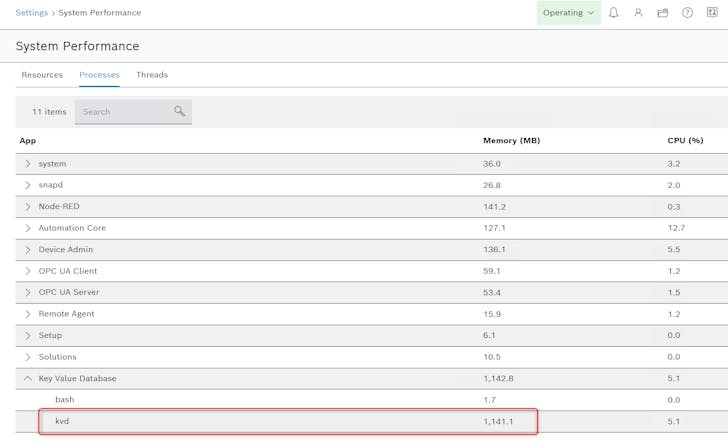Switch to the Resources tab
The image size is (728, 448).
click(42, 75)
